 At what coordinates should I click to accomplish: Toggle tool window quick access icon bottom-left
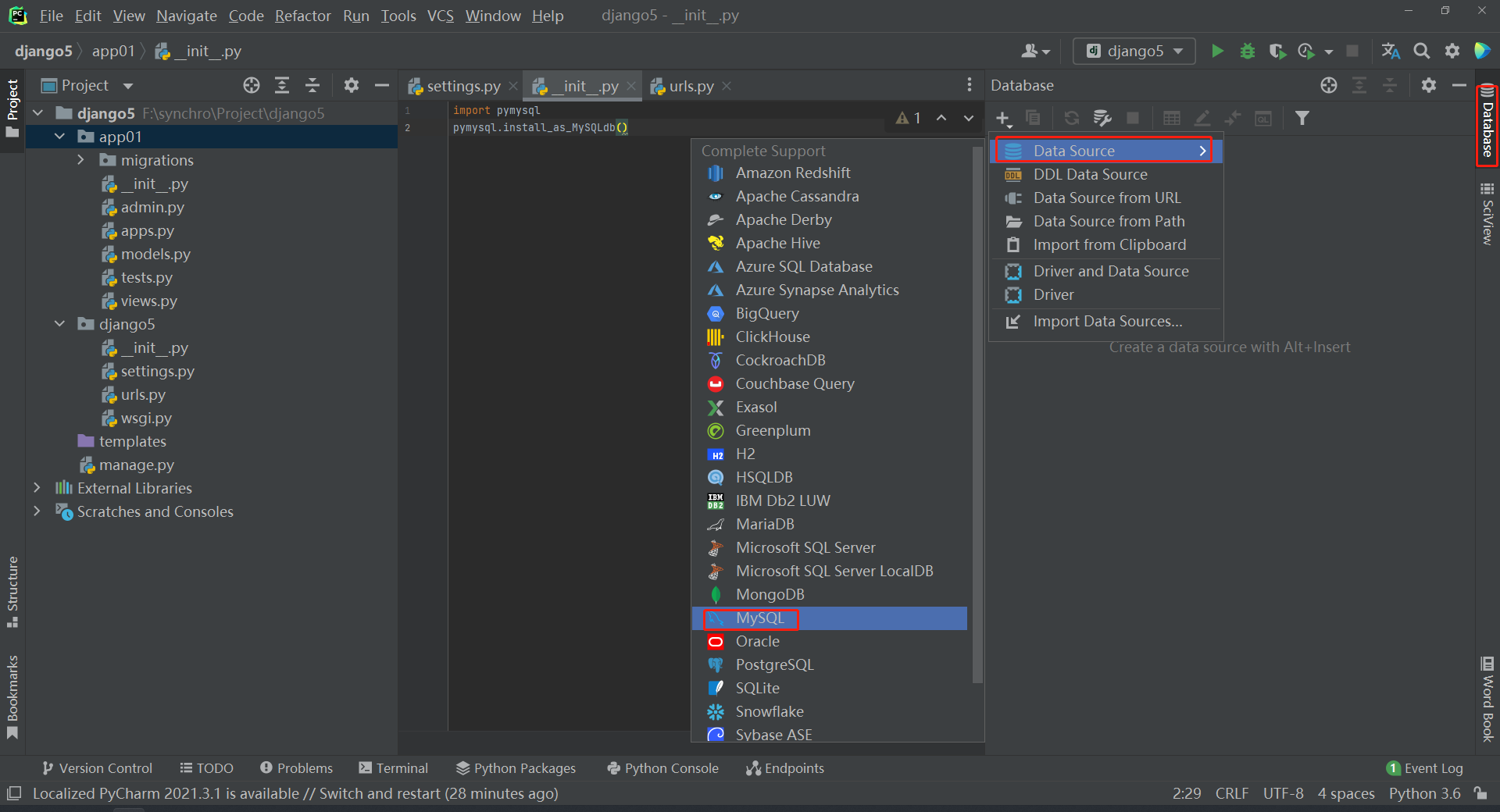tap(13, 793)
